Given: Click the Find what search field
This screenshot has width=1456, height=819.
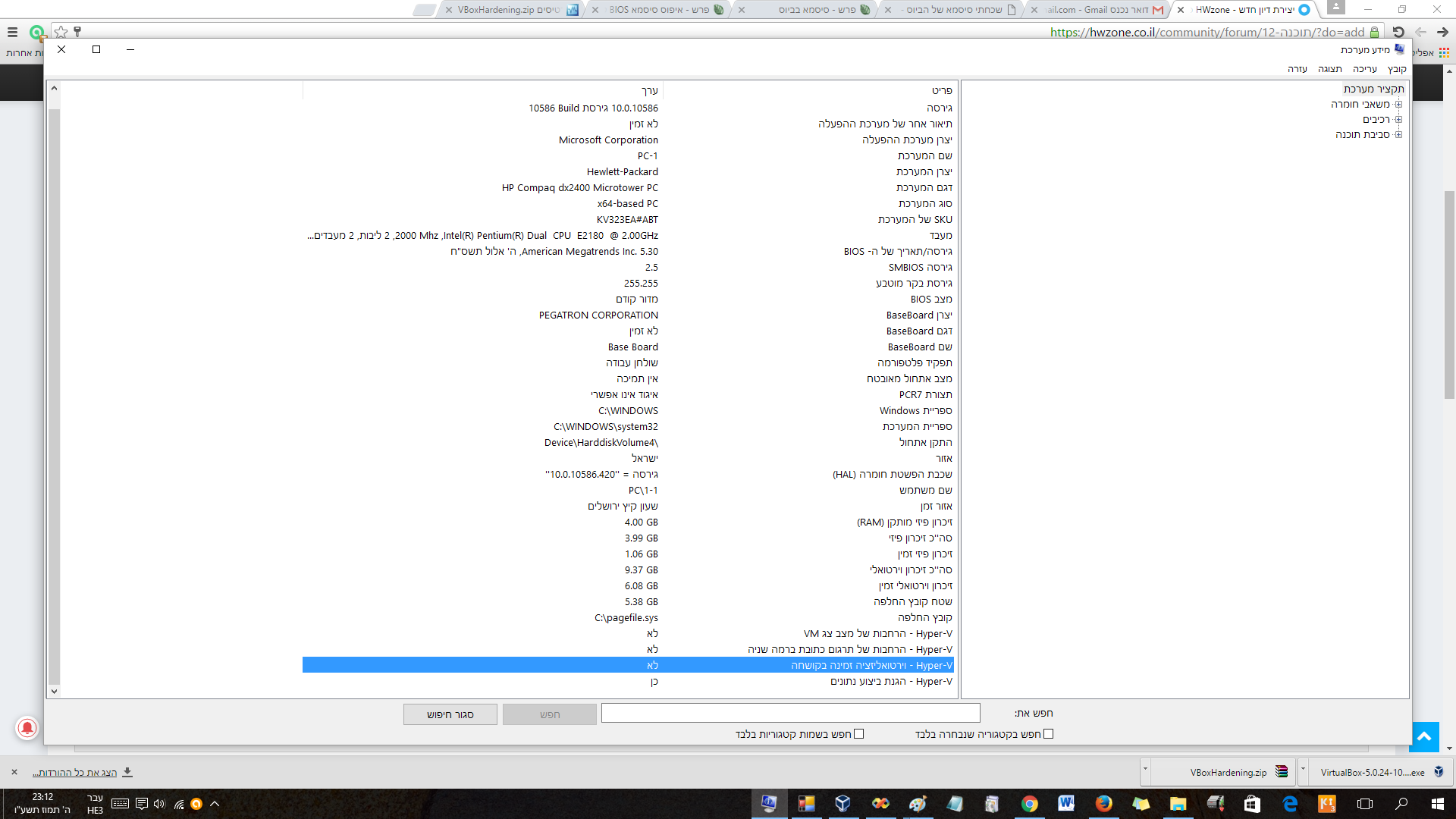Looking at the screenshot, I should coord(790,713).
